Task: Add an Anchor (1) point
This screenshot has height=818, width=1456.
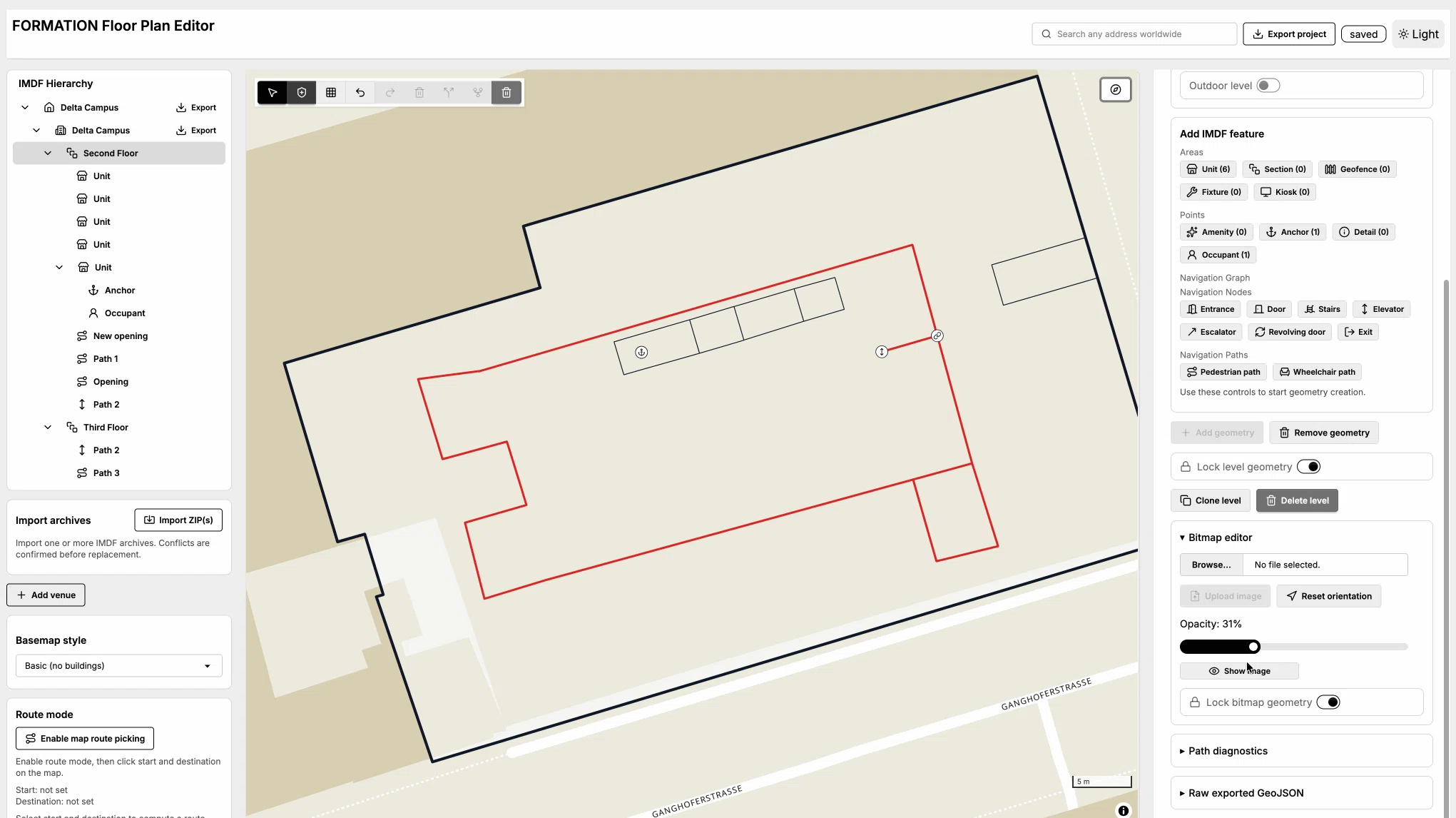Action: coord(1293,232)
